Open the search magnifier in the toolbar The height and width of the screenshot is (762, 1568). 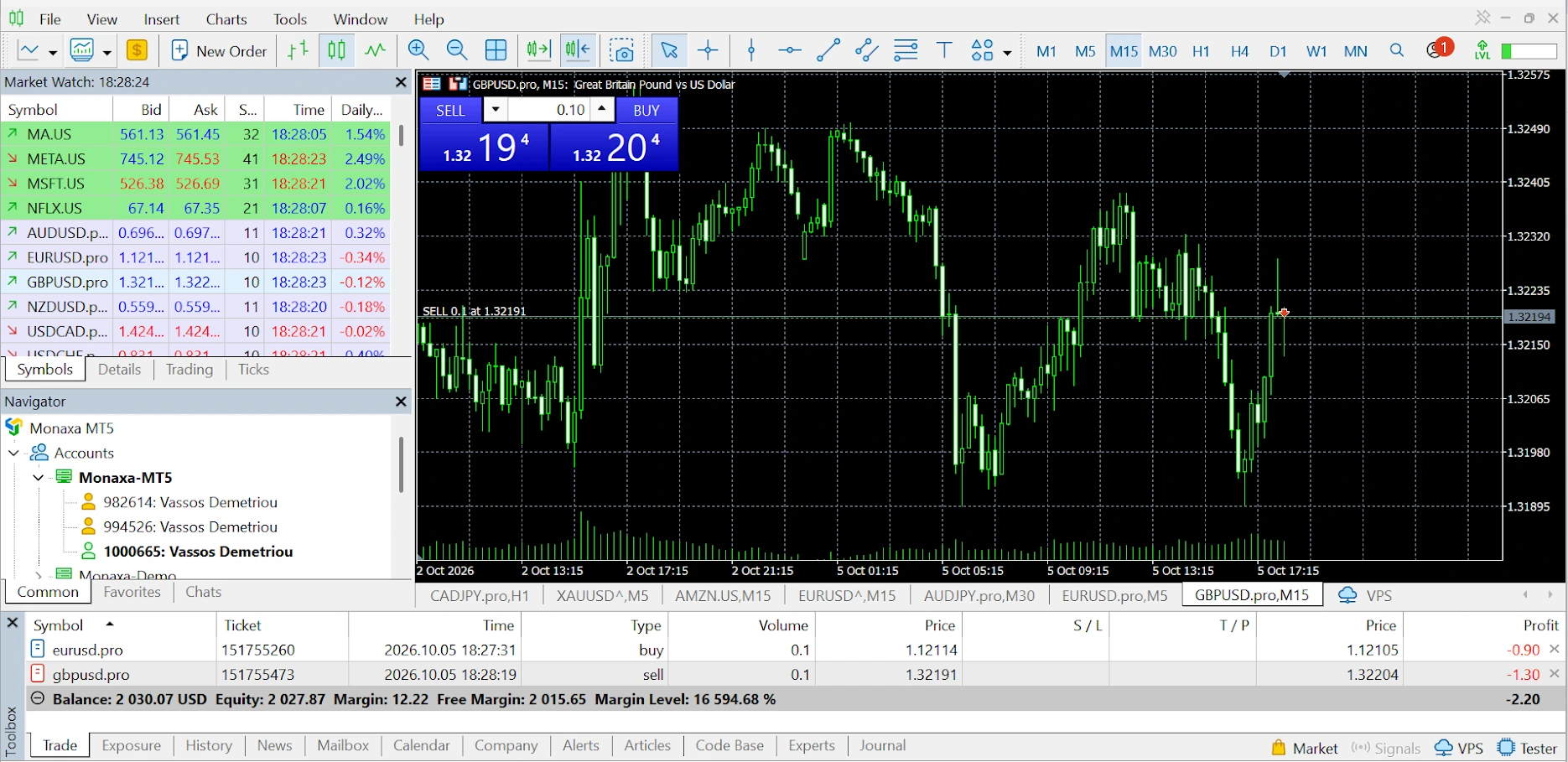tap(1397, 50)
